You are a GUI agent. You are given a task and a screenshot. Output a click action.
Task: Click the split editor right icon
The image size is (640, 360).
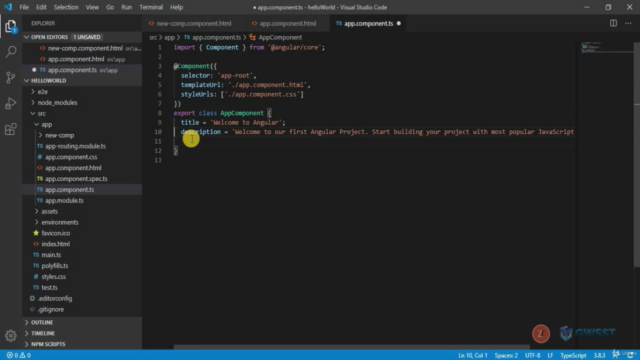[x=613, y=23]
